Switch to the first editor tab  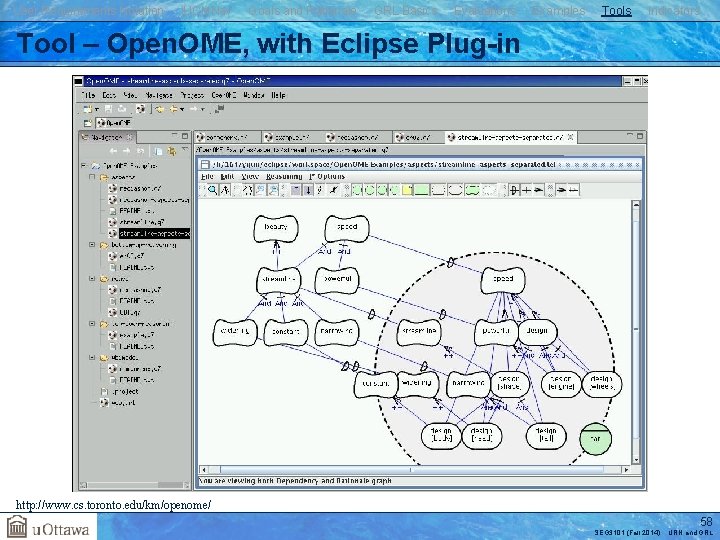coord(227,137)
